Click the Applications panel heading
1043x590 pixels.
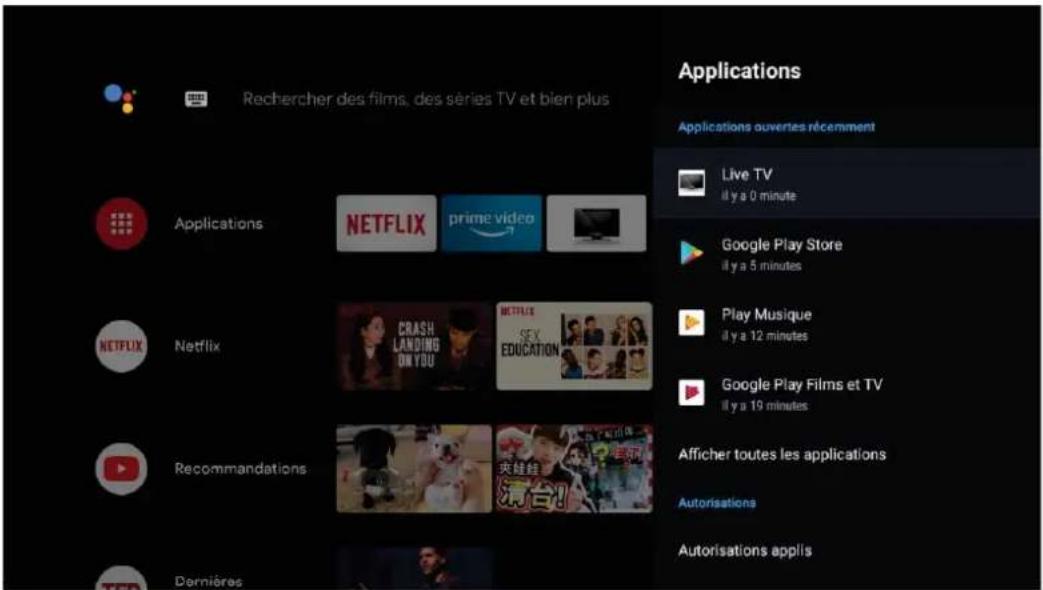[x=739, y=71]
